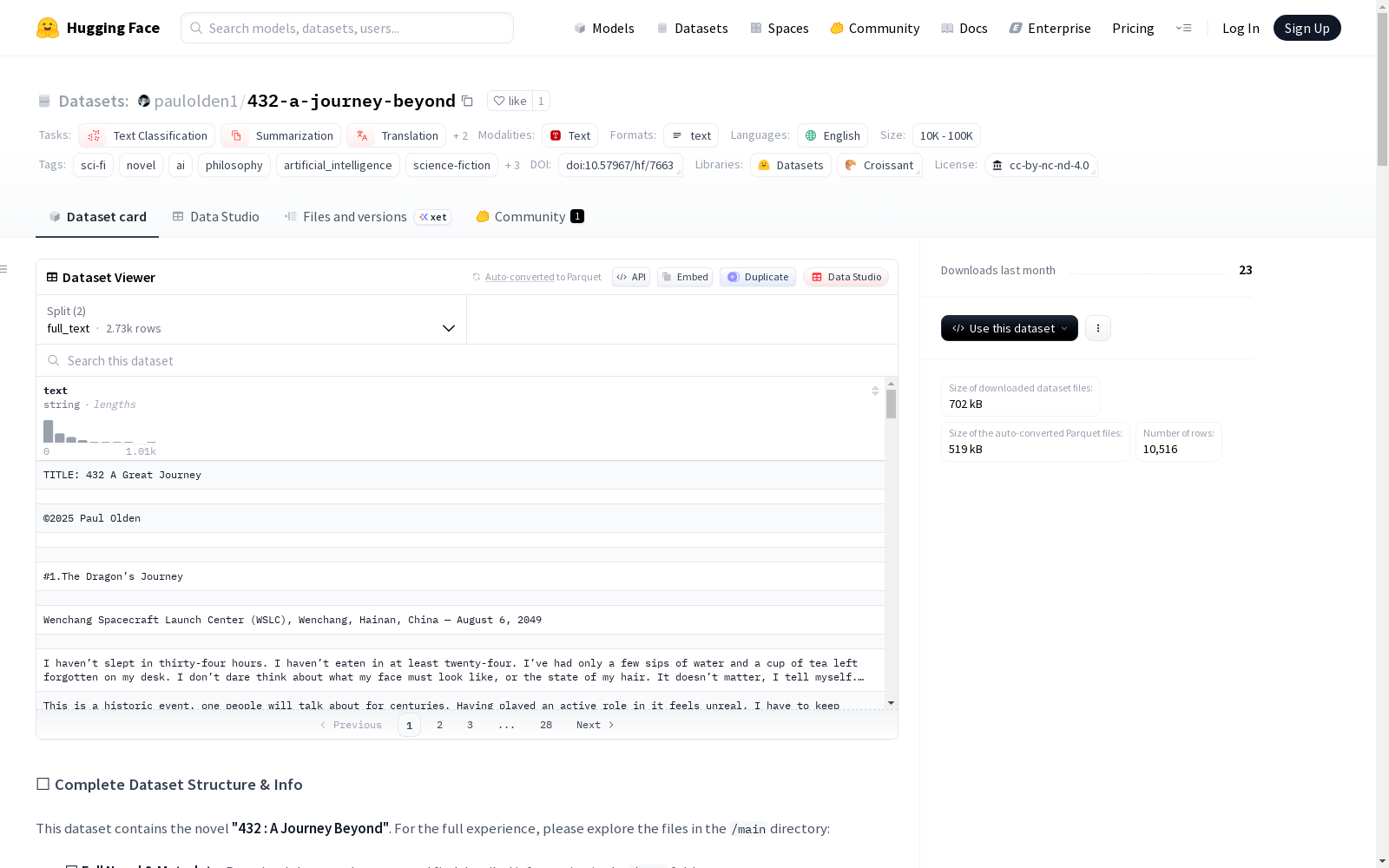The width and height of the screenshot is (1389, 868).
Task: Focus the Search this dataset field
Action: [x=467, y=360]
